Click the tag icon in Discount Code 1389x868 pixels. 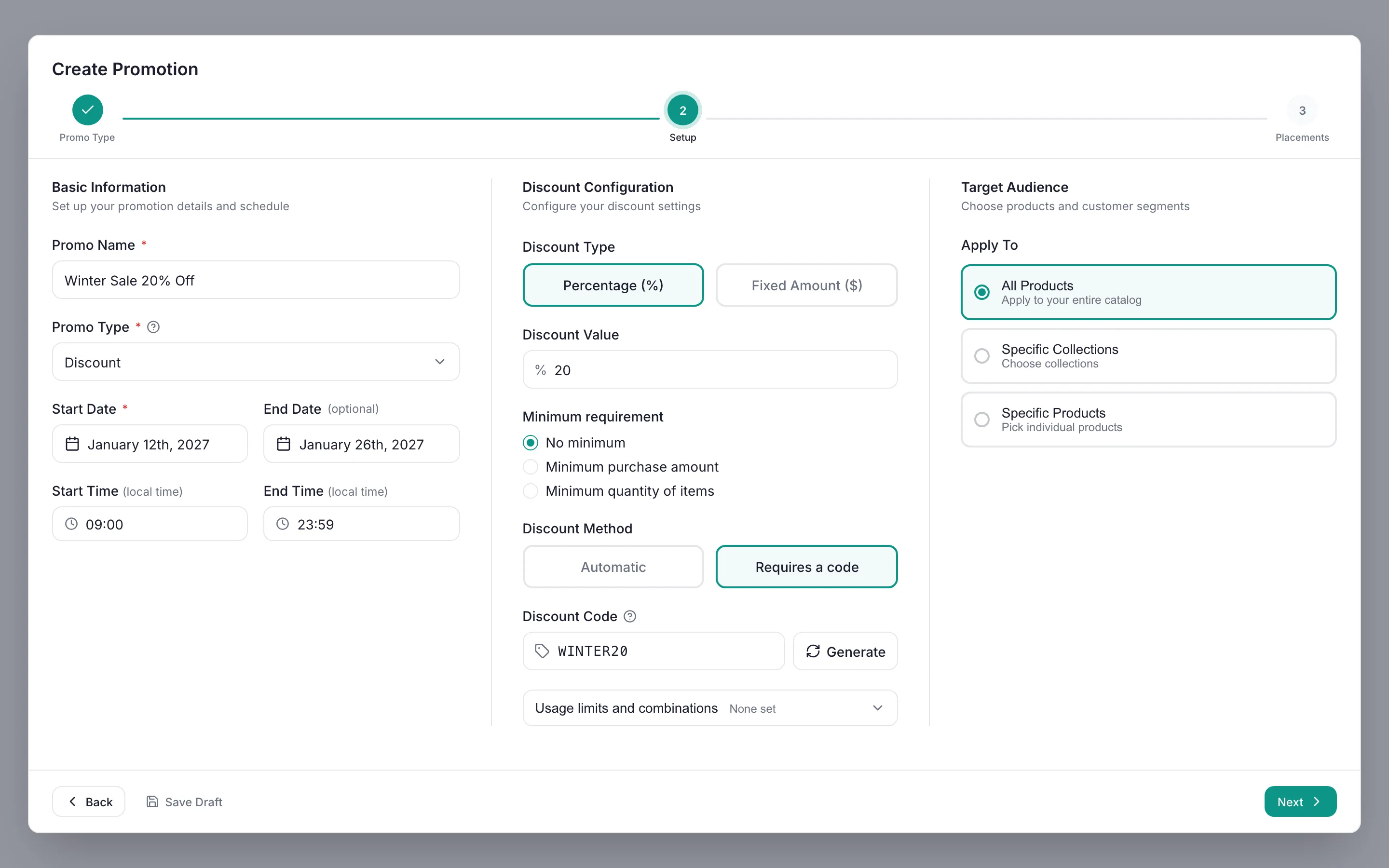[542, 651]
